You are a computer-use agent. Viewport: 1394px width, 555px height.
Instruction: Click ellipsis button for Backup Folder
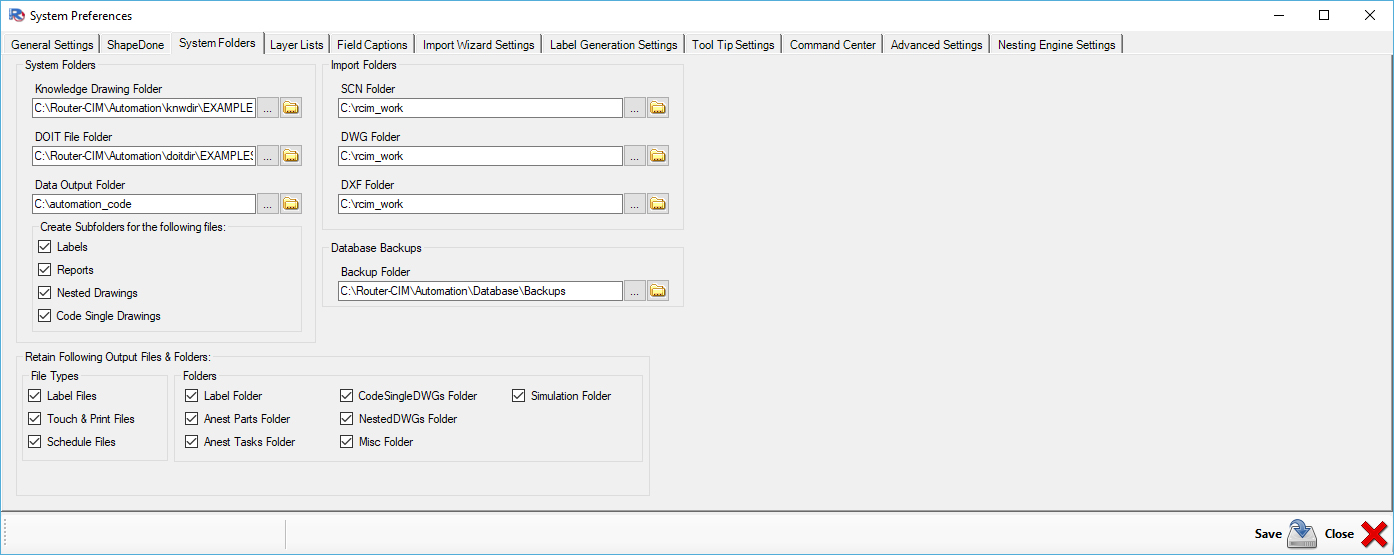click(x=635, y=291)
